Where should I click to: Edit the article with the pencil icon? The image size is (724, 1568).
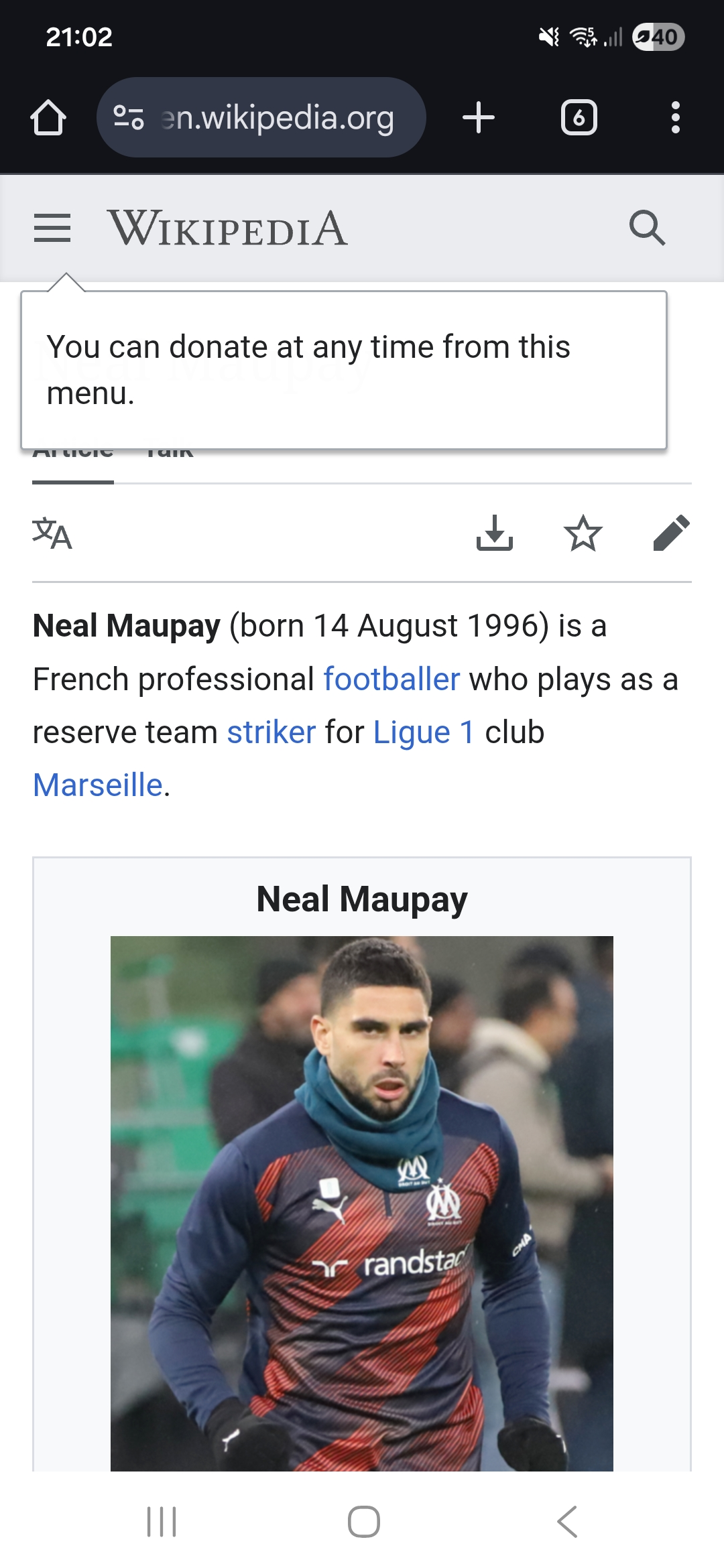671,533
